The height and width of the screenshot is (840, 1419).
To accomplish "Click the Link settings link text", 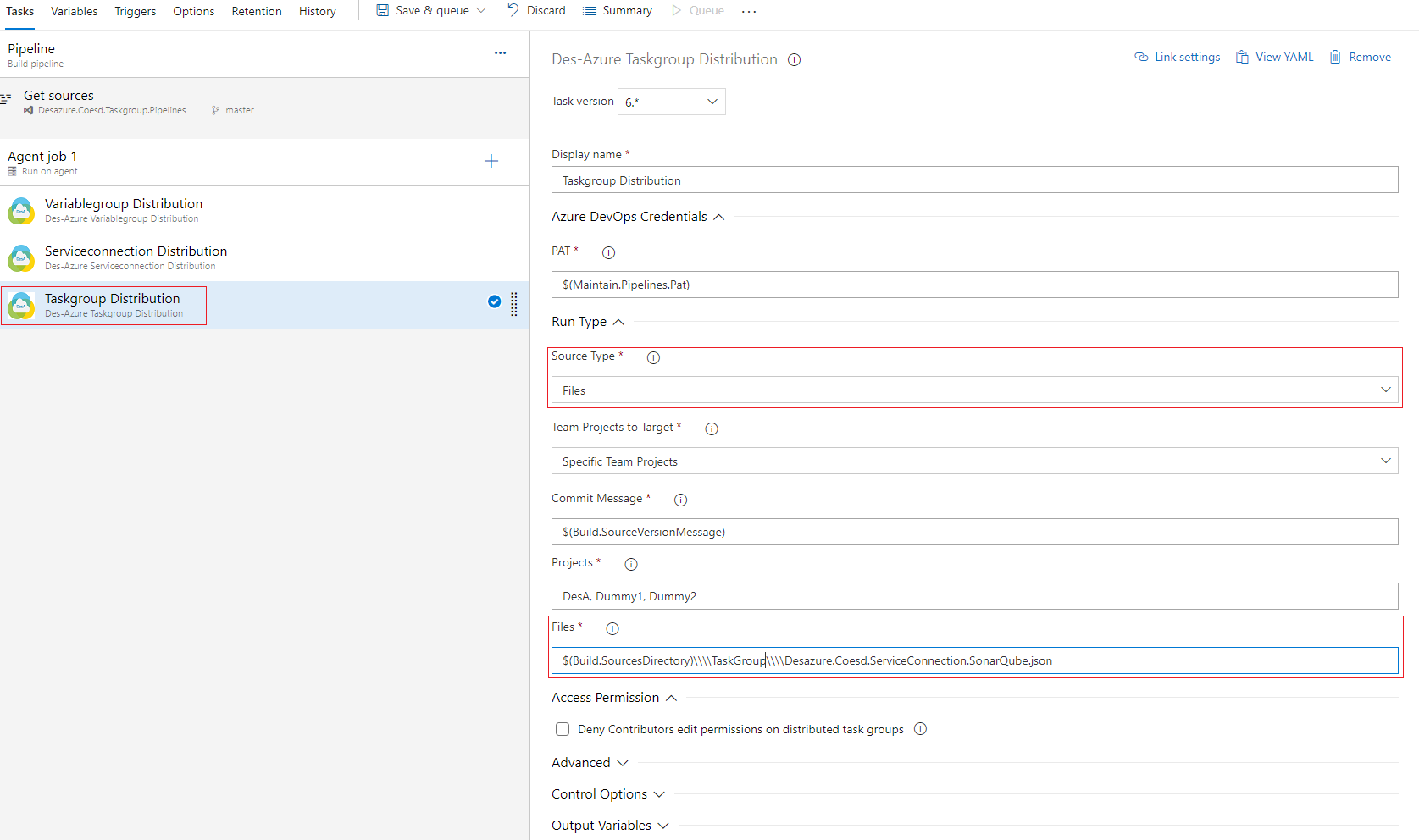I will coord(1188,57).
